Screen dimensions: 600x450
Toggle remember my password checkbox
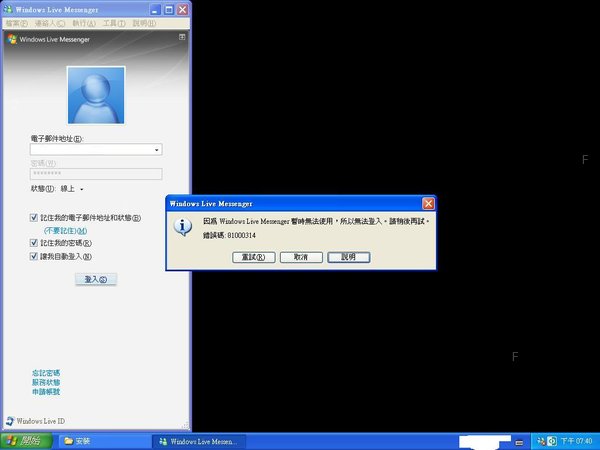pos(34,243)
